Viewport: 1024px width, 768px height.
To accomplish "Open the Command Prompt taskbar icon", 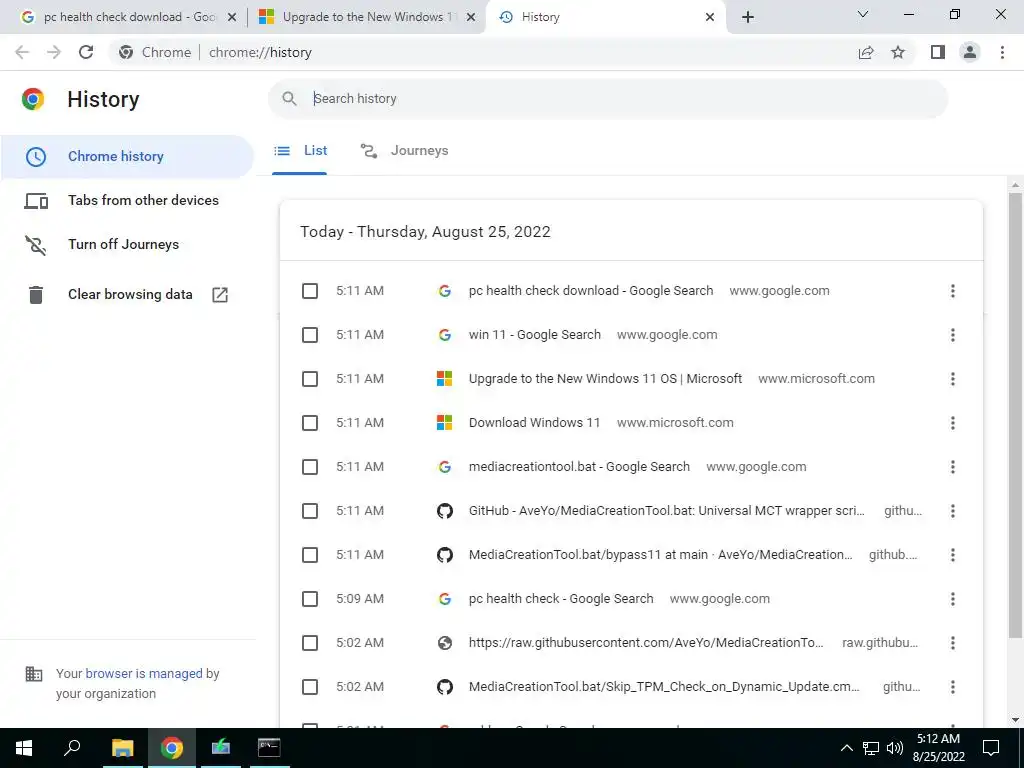I will point(269,748).
